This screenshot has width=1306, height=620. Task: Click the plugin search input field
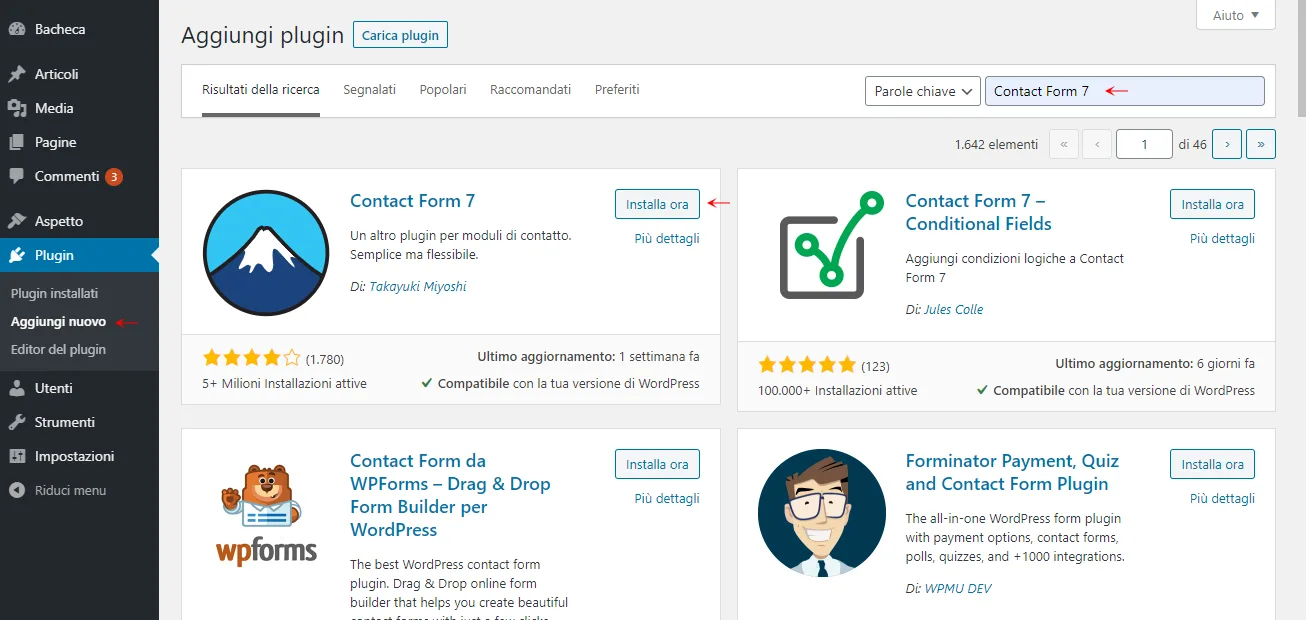click(x=1124, y=91)
